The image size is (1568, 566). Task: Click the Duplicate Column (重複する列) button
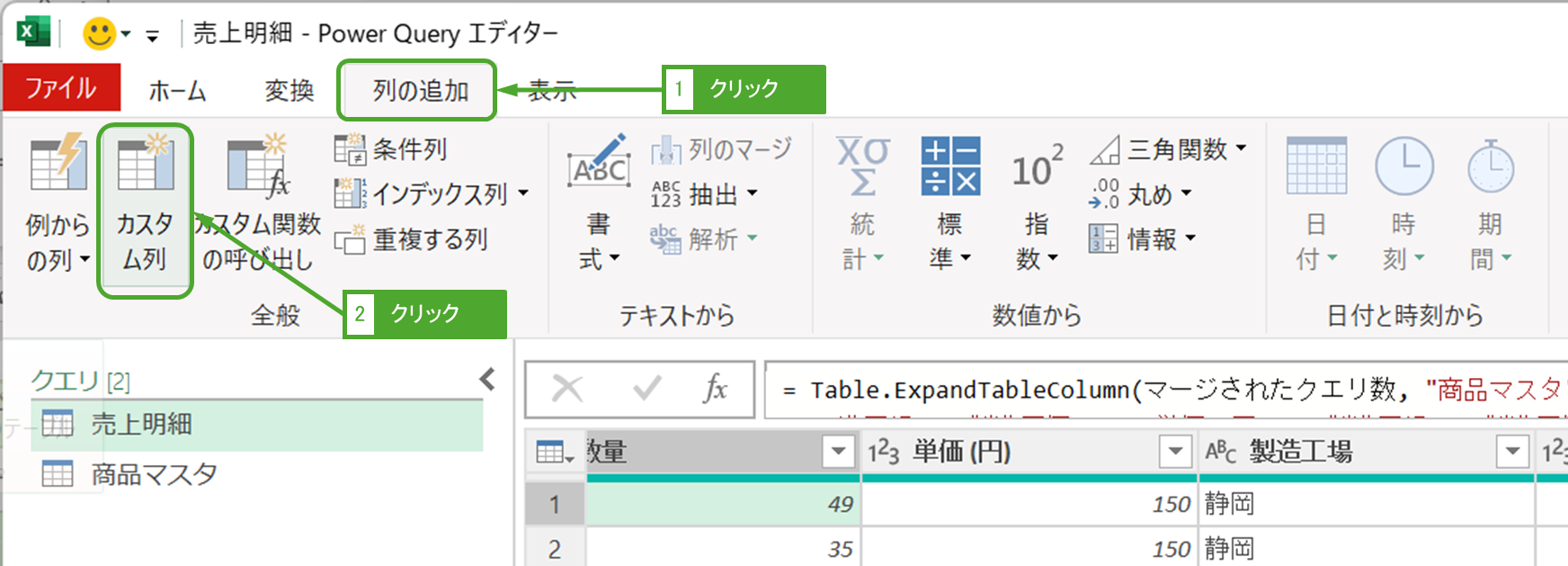point(412,240)
